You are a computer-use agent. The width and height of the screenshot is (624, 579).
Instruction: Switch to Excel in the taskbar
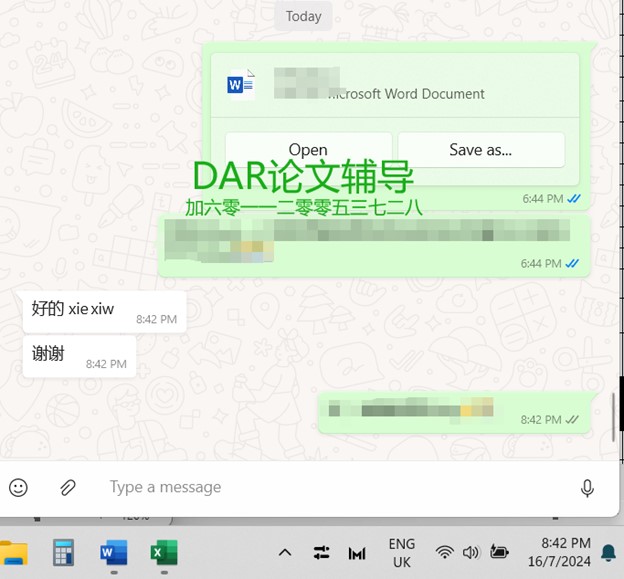[164, 552]
